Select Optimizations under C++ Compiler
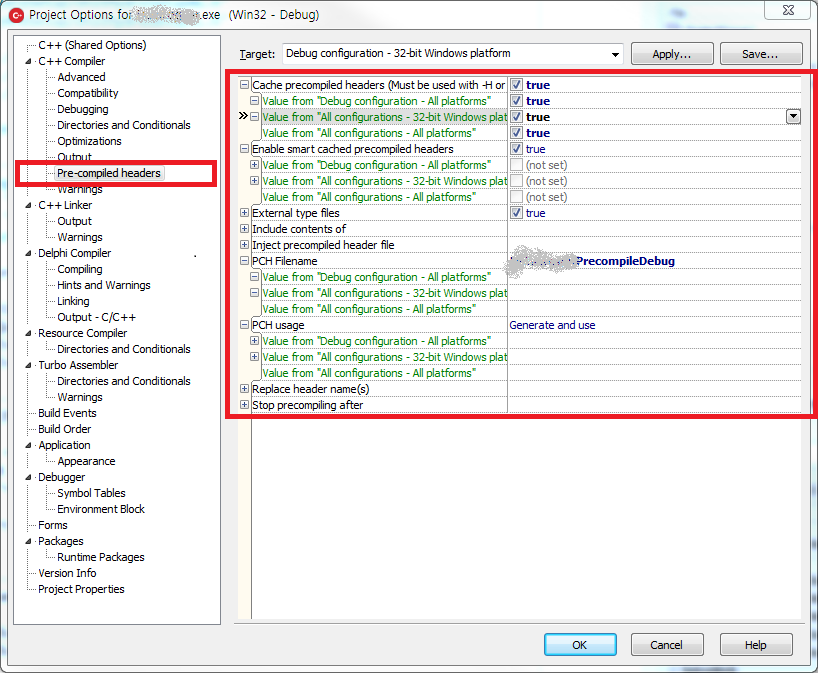 (89, 141)
